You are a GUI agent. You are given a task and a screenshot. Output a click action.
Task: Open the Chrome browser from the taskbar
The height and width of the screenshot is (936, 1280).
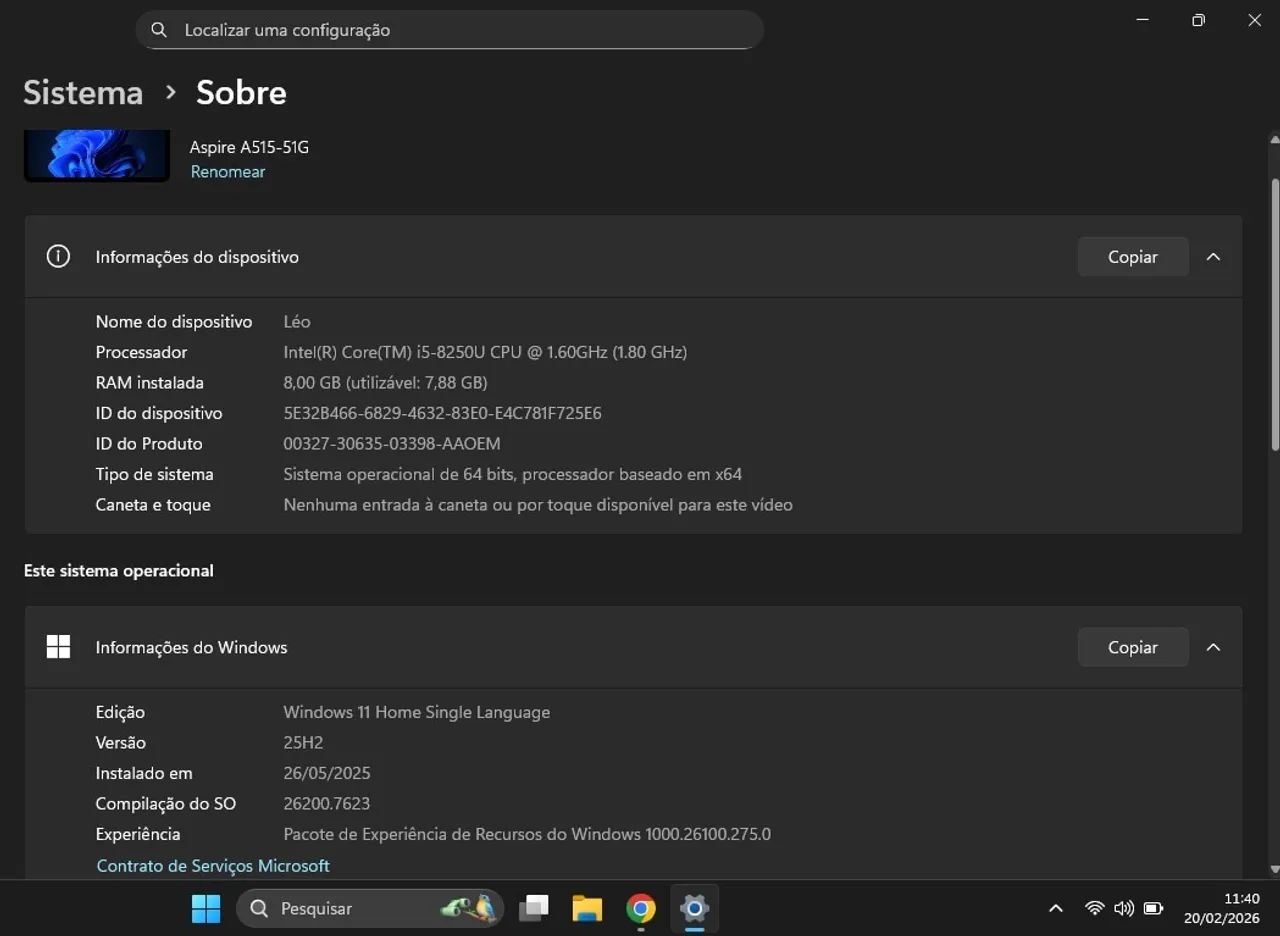pyautogui.click(x=640, y=908)
